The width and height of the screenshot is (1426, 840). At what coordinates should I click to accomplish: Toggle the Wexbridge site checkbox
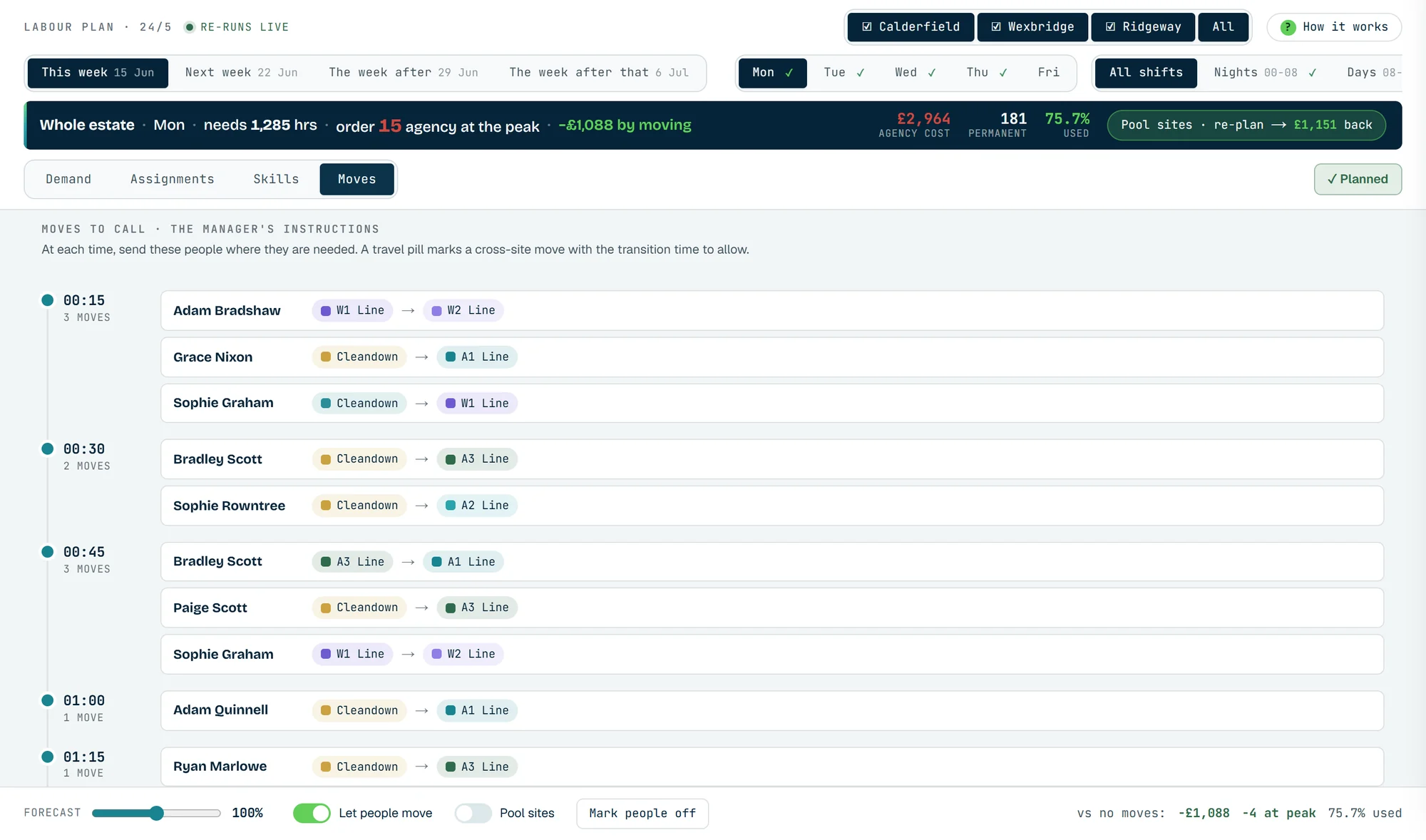1032,27
